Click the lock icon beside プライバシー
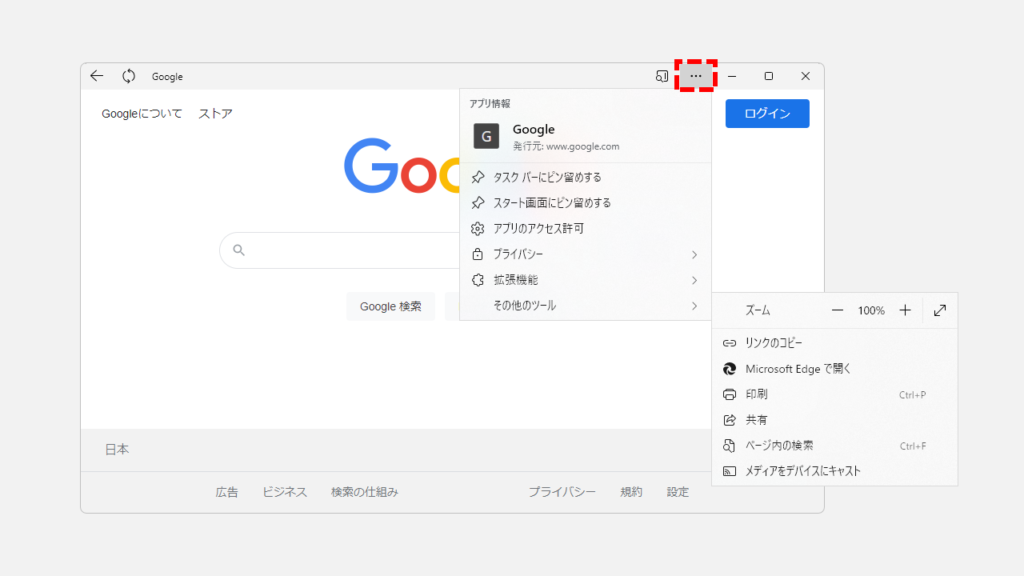 click(x=478, y=254)
